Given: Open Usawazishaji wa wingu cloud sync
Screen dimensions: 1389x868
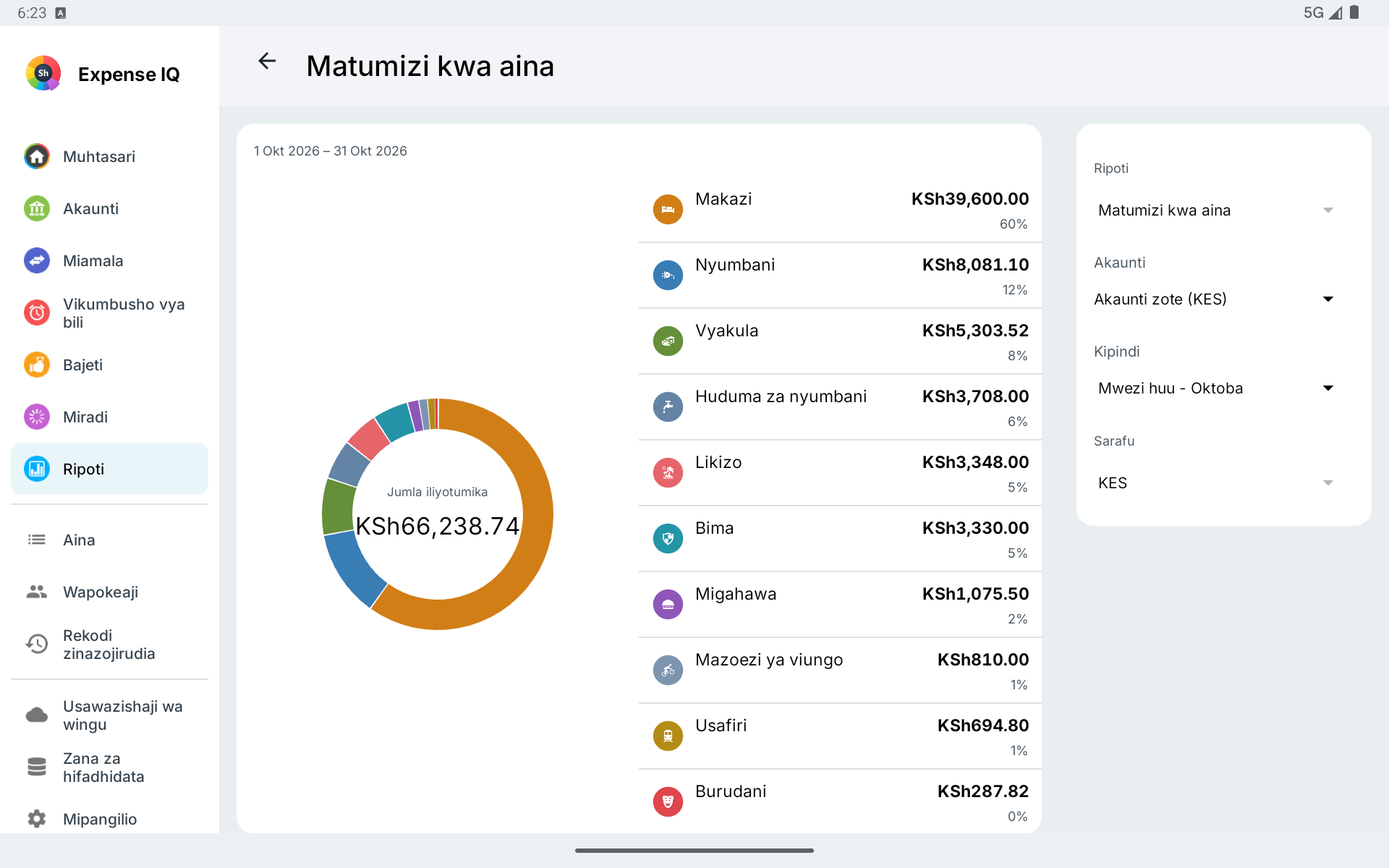Looking at the screenshot, I should click(x=109, y=715).
